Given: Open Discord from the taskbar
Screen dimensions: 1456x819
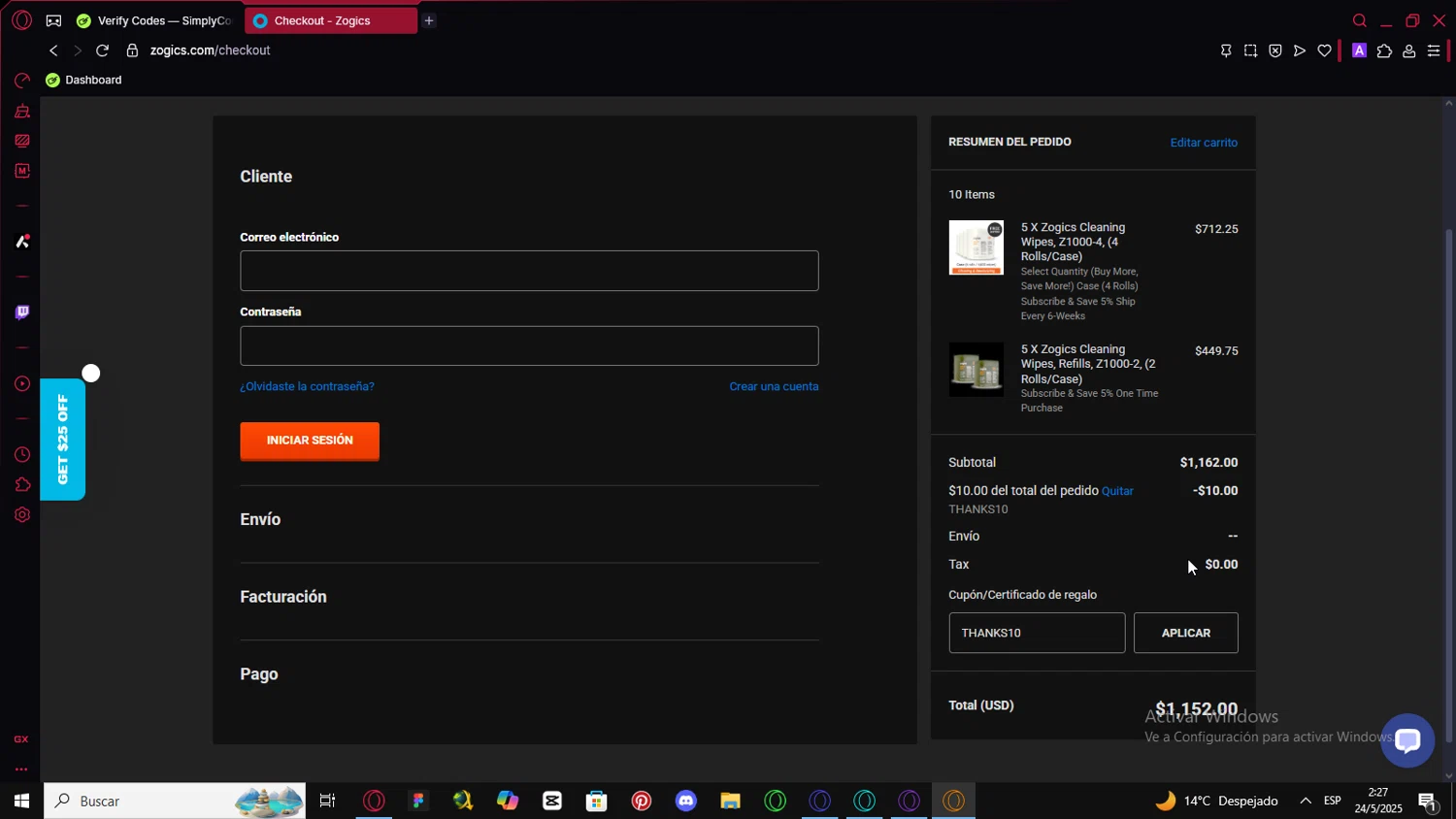Looking at the screenshot, I should click(686, 801).
